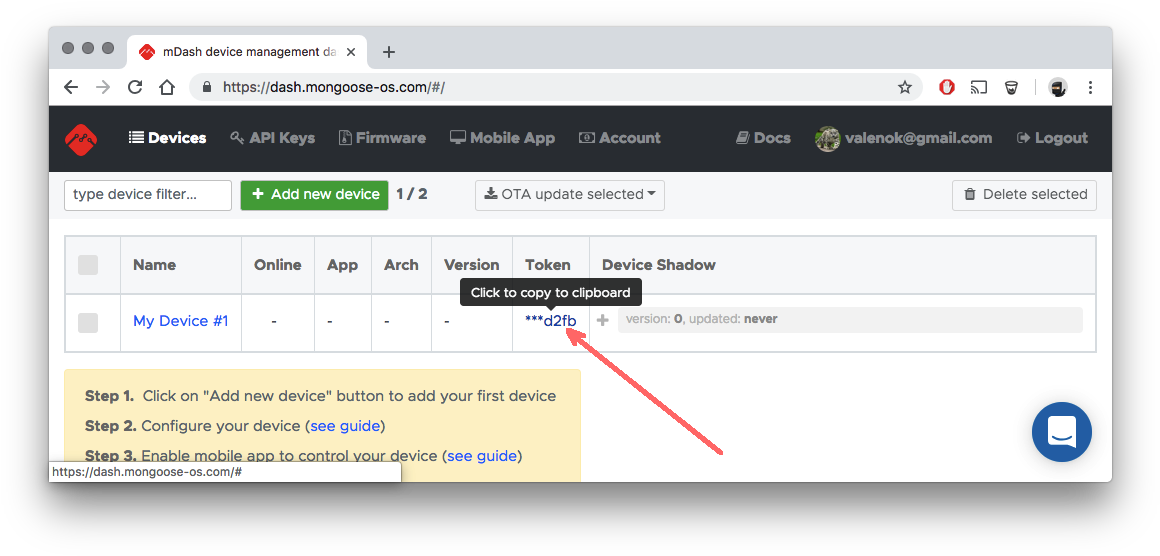Open the My Device #1 link
The width and height of the screenshot is (1160, 556).
click(x=181, y=321)
